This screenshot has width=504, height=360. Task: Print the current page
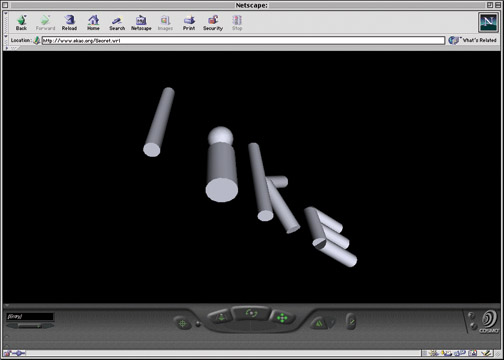coord(189,23)
